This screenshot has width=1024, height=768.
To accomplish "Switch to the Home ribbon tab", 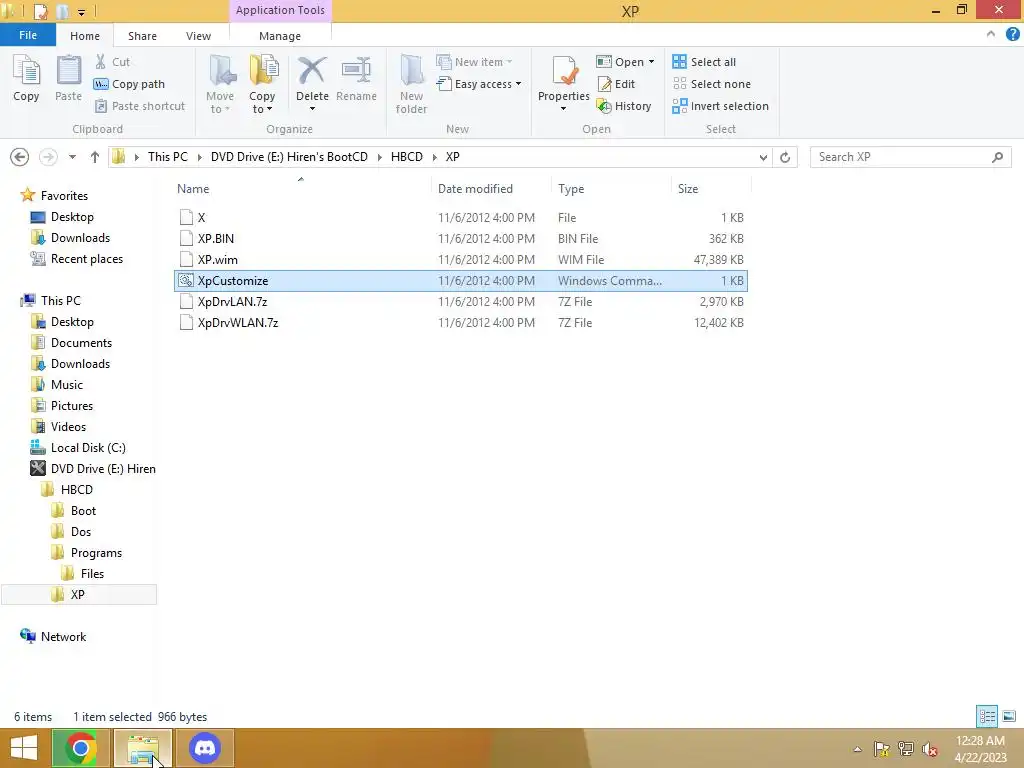I will click(85, 36).
